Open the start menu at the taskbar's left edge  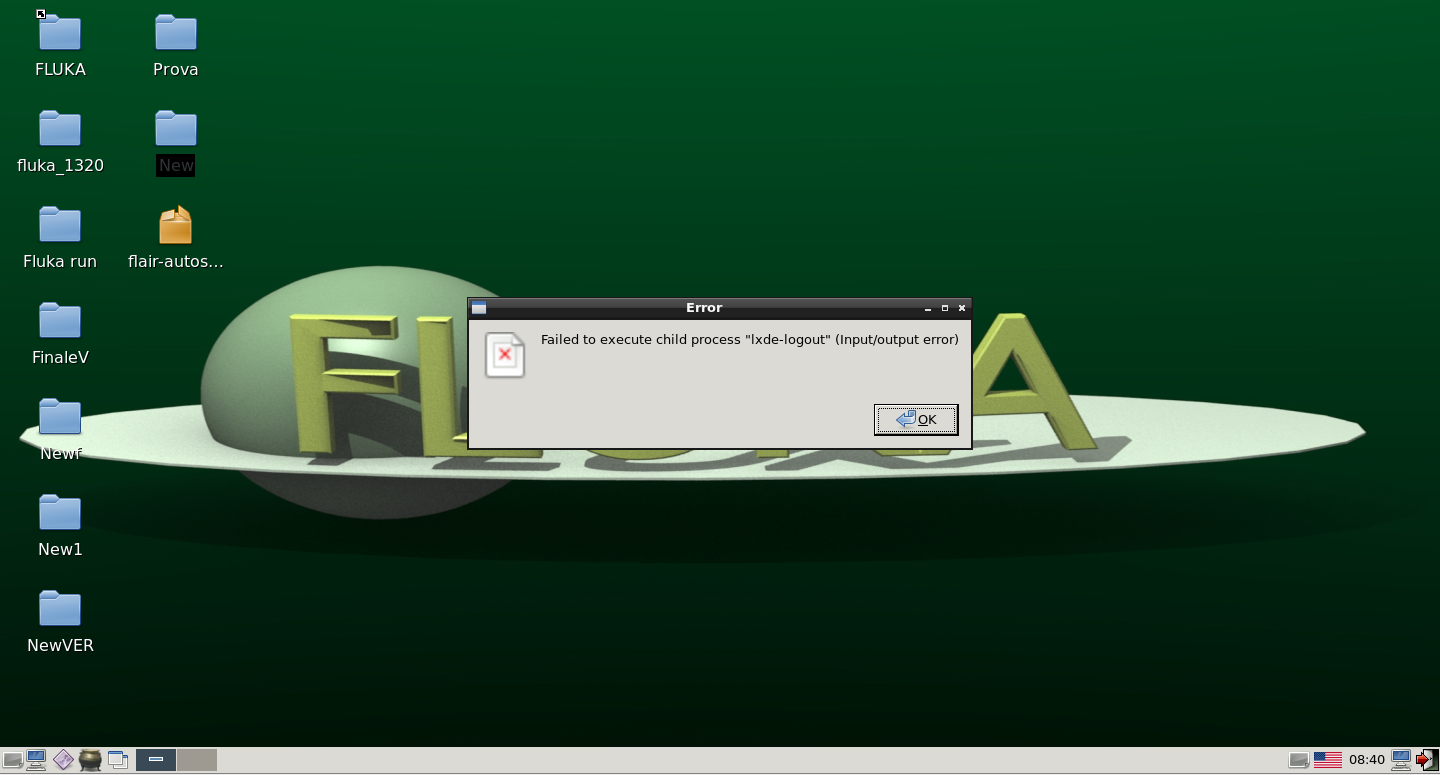click(13, 760)
